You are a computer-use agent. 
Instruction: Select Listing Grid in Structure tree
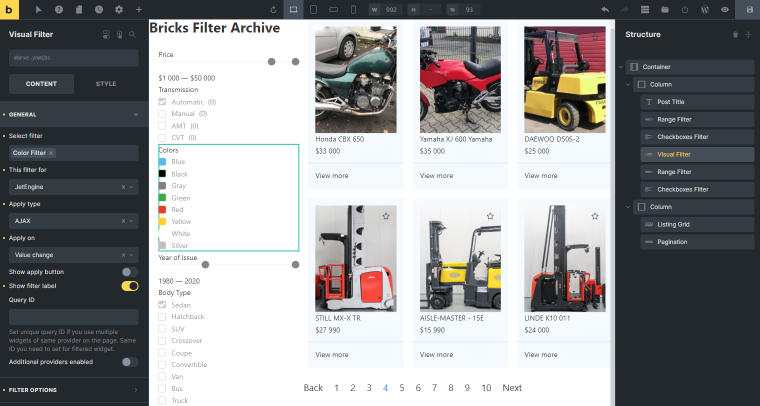pyautogui.click(x=697, y=224)
